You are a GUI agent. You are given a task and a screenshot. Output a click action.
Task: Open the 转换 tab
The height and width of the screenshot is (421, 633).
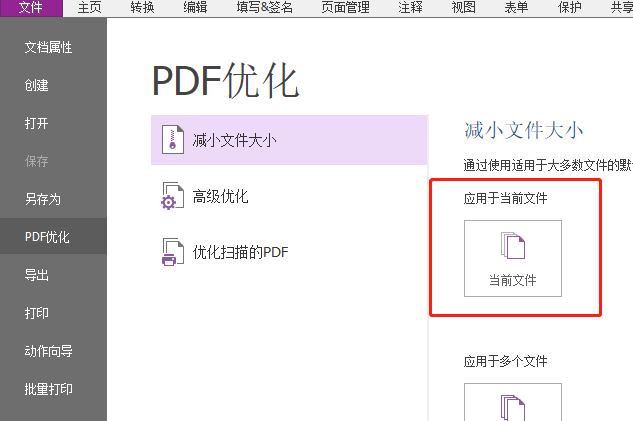142,7
